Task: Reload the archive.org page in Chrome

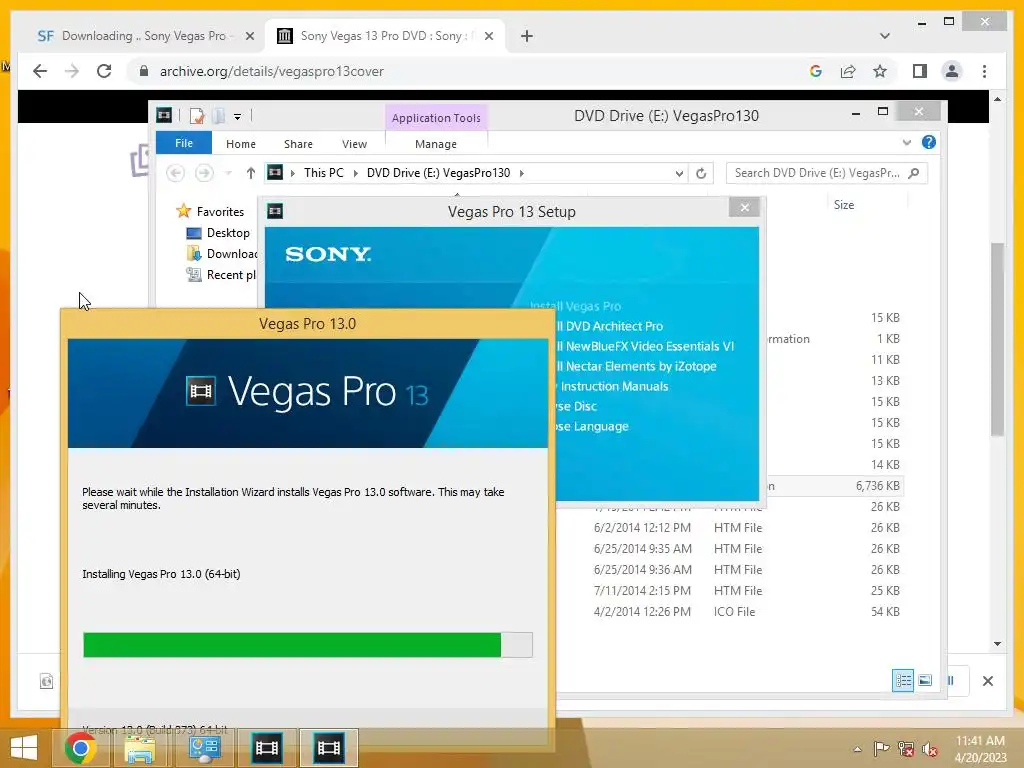Action: coord(104,71)
